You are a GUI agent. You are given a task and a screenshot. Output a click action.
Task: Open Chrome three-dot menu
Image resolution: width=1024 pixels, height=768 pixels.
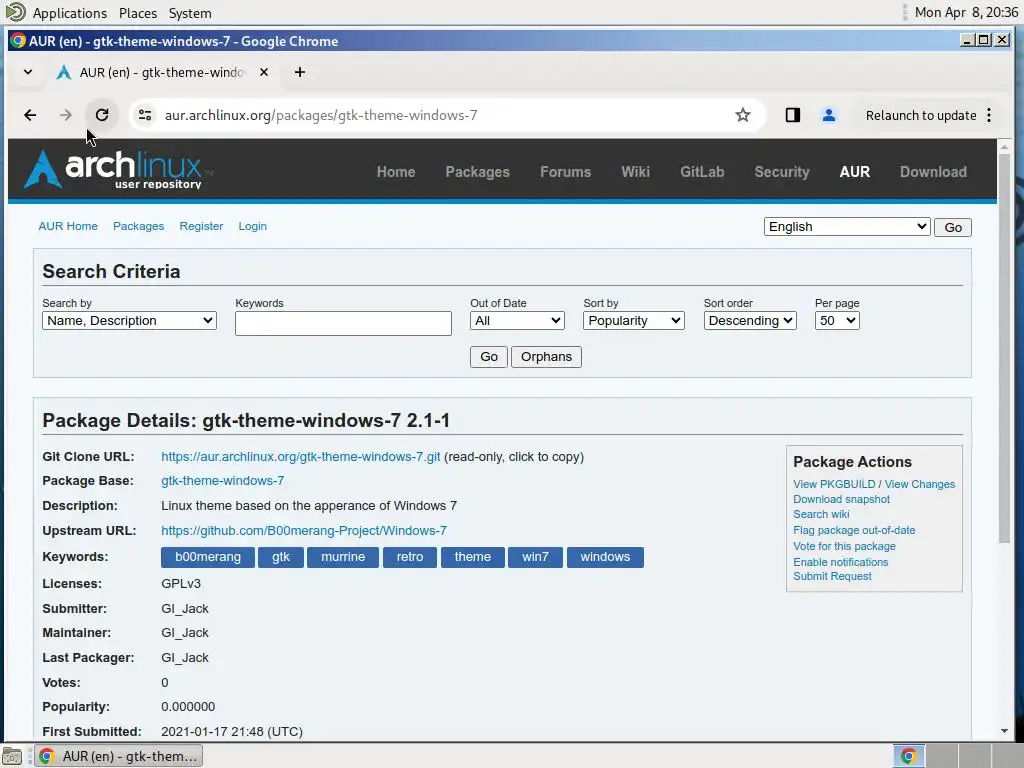click(x=989, y=116)
